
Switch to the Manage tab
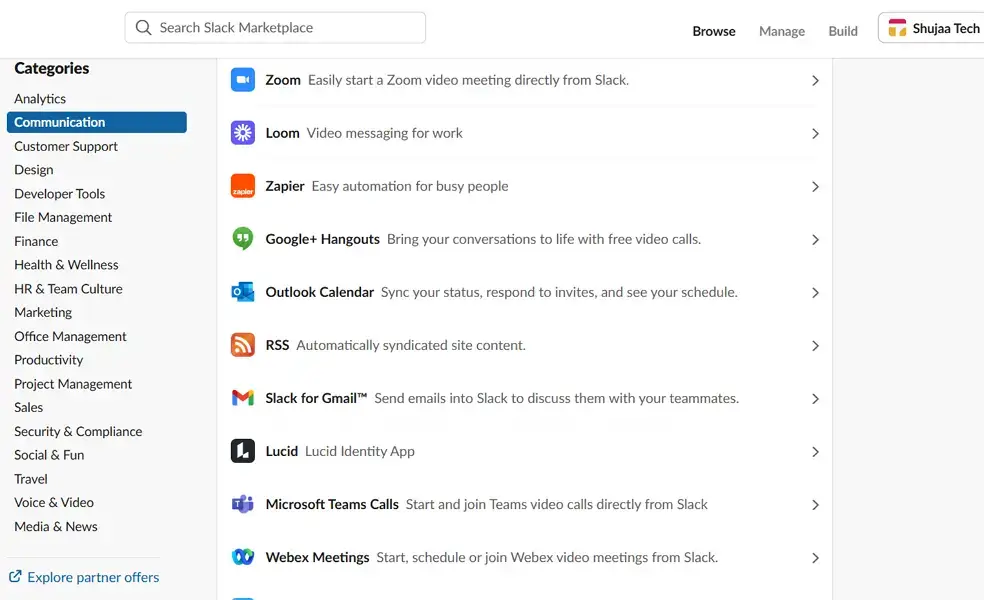click(781, 31)
